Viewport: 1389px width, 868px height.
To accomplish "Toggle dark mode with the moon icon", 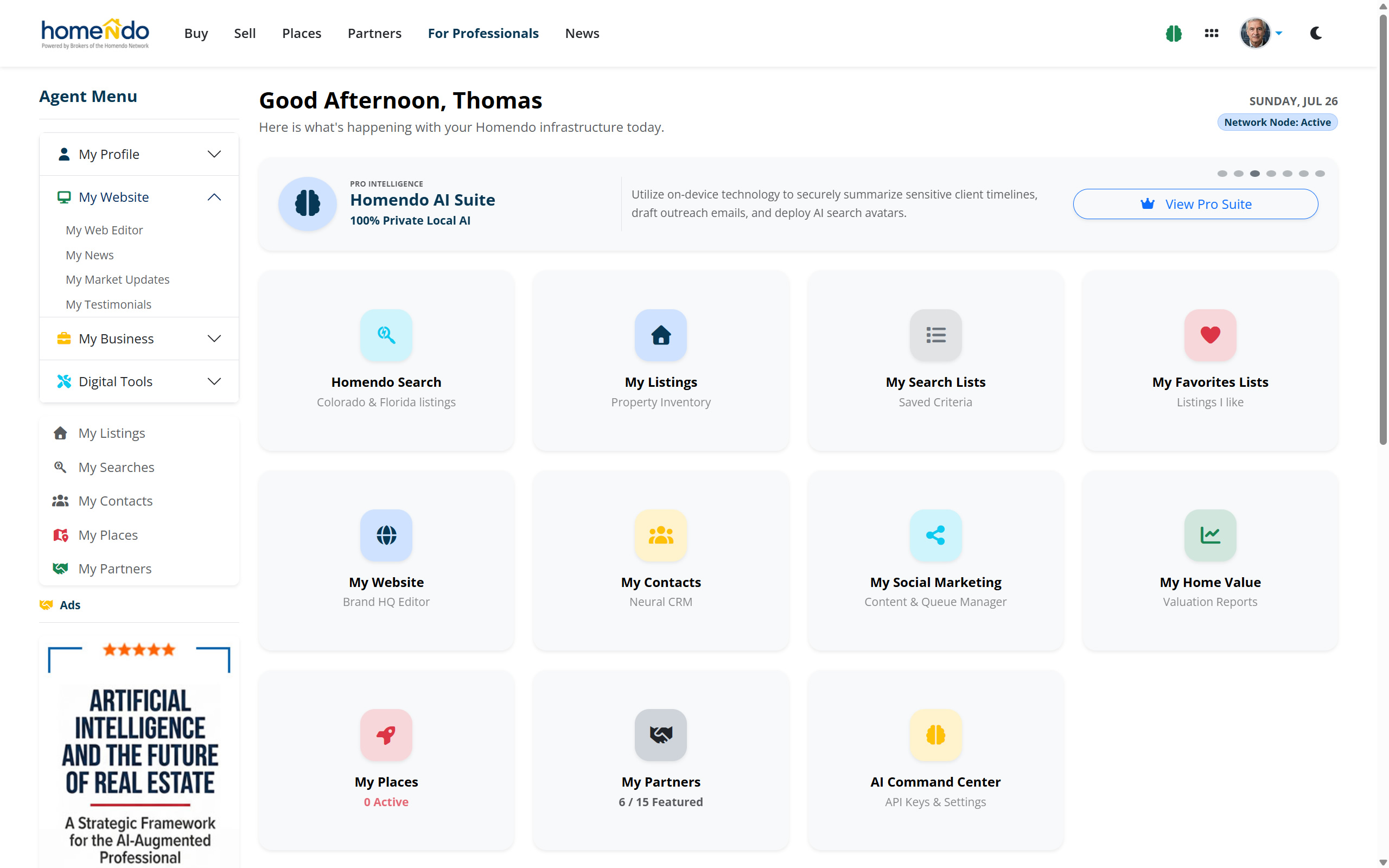I will 1316,33.
